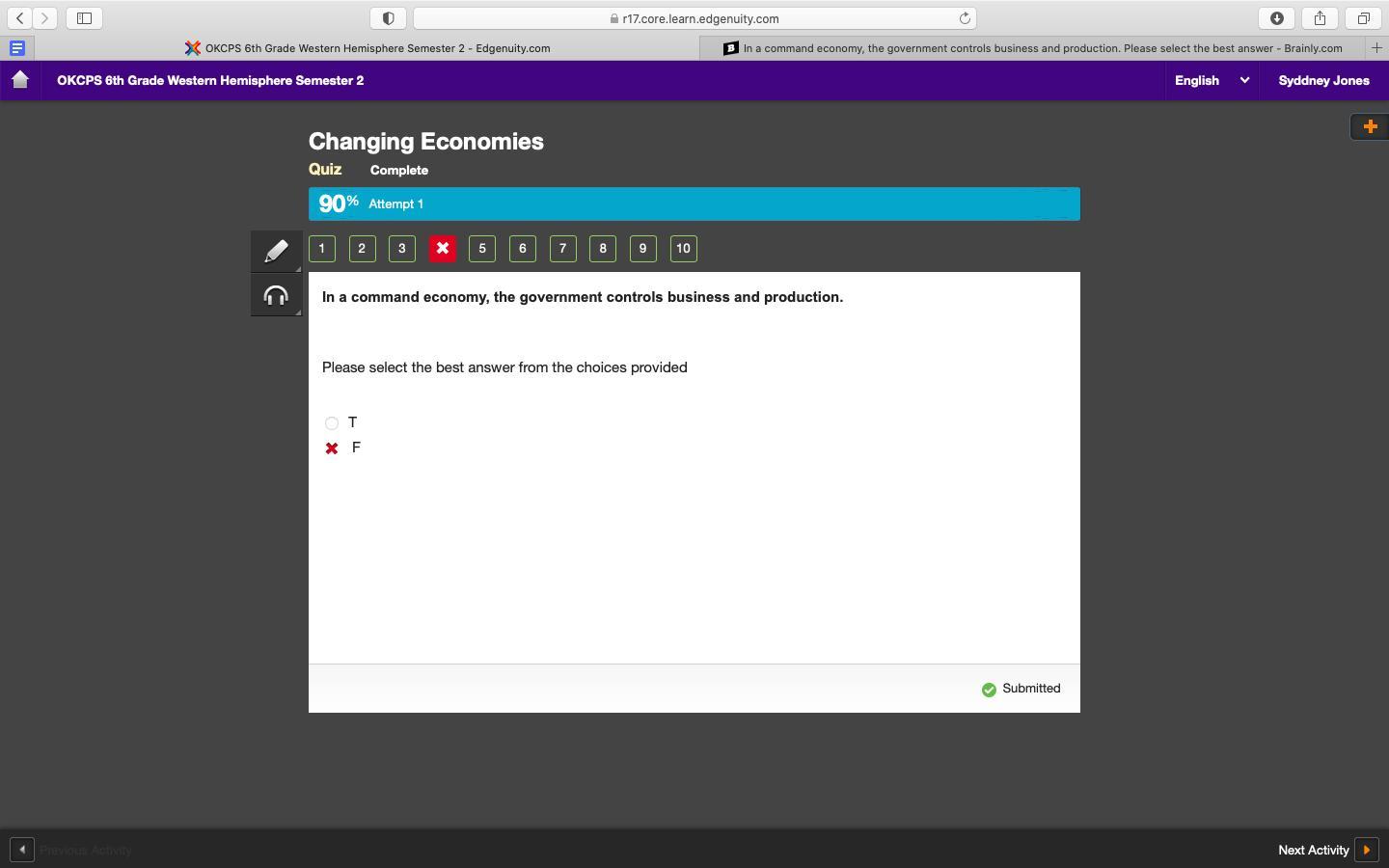Open the Safari downloads button

(1276, 18)
